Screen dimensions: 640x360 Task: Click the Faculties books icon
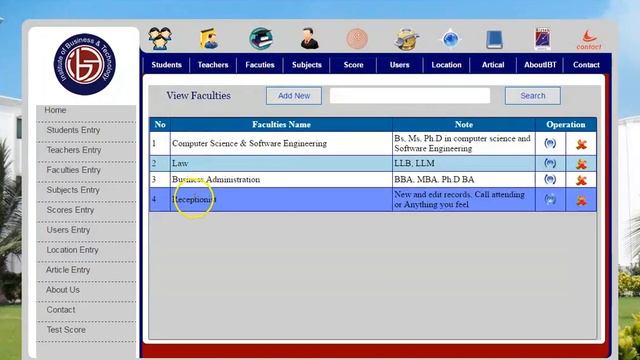coord(261,39)
